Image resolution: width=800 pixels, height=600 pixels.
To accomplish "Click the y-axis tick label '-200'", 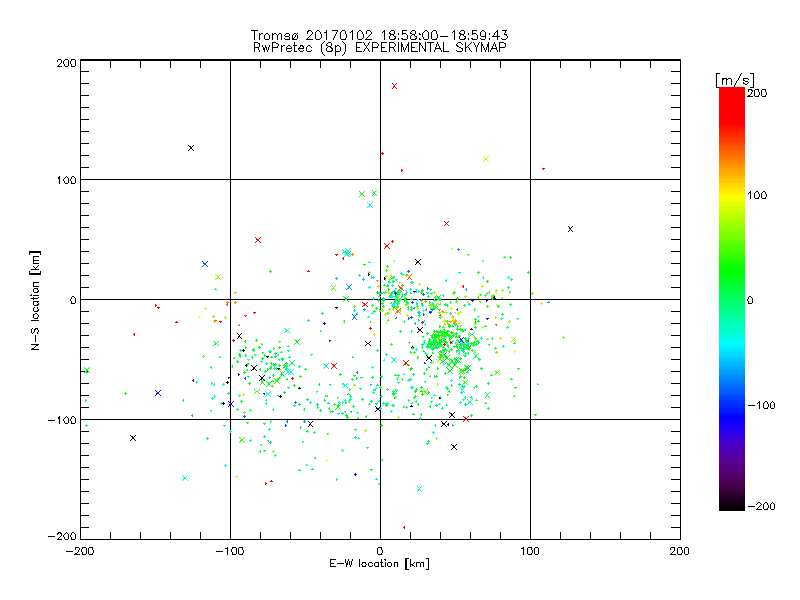I will (62, 536).
